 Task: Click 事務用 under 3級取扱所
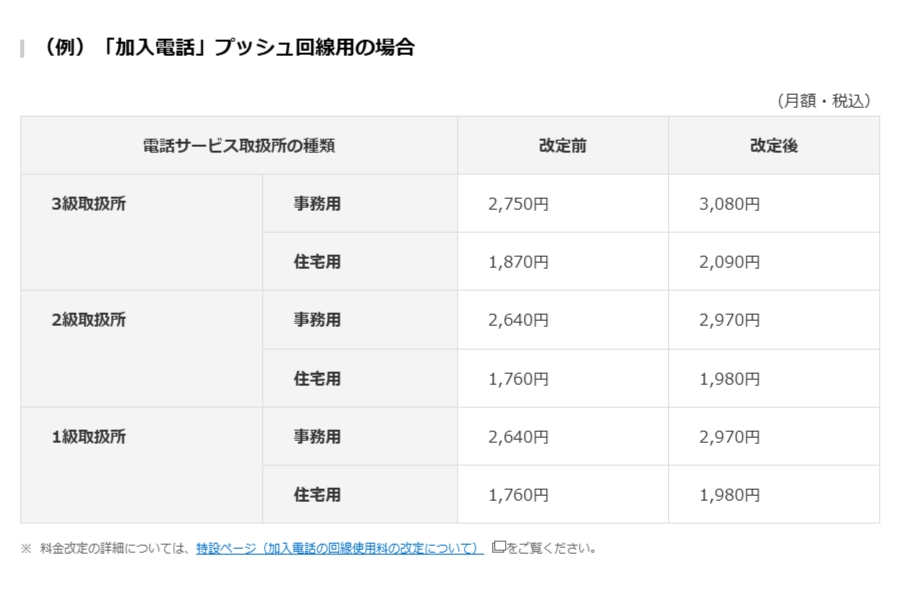(x=317, y=204)
